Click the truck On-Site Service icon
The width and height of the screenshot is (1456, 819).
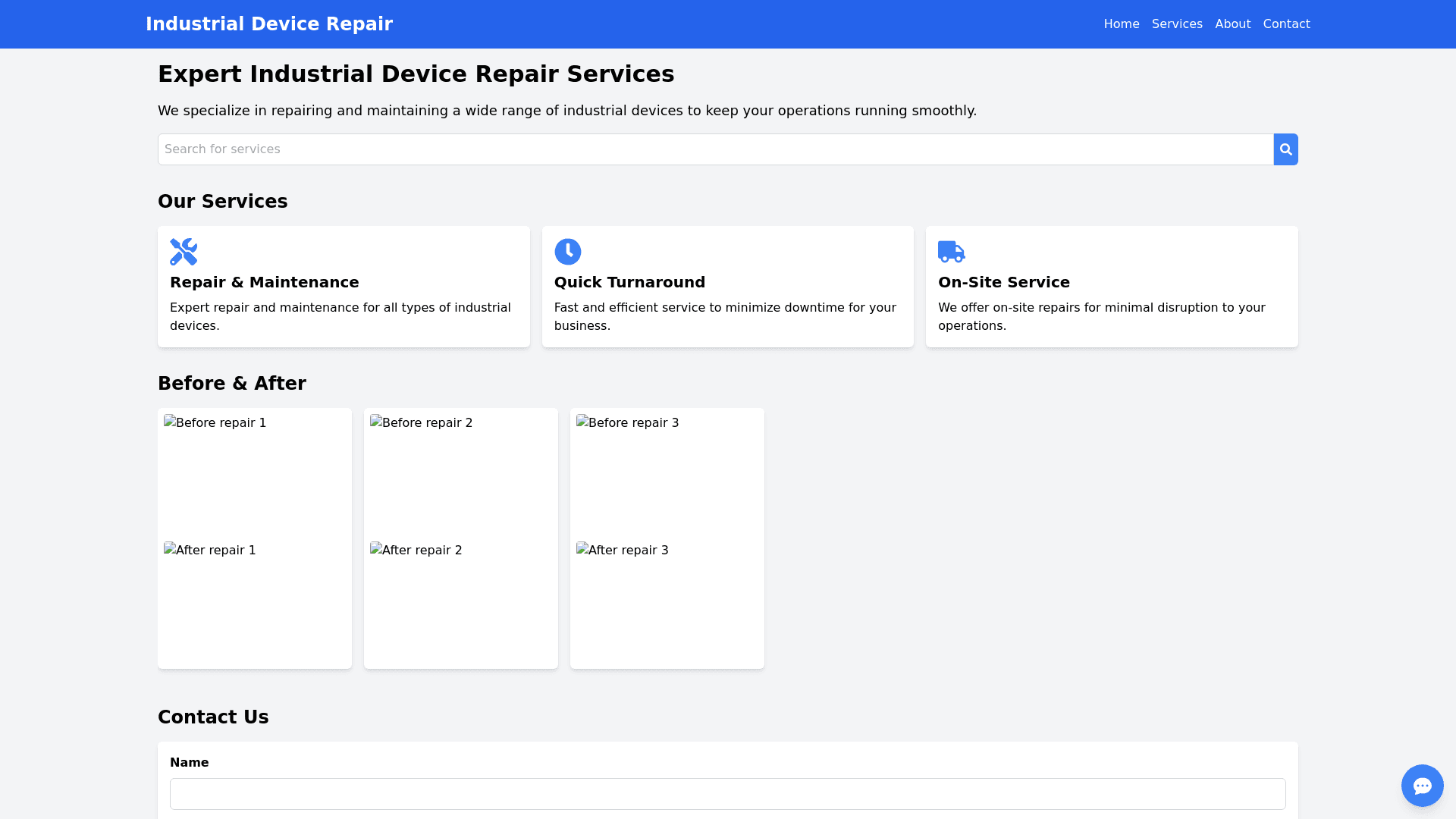coord(951,252)
